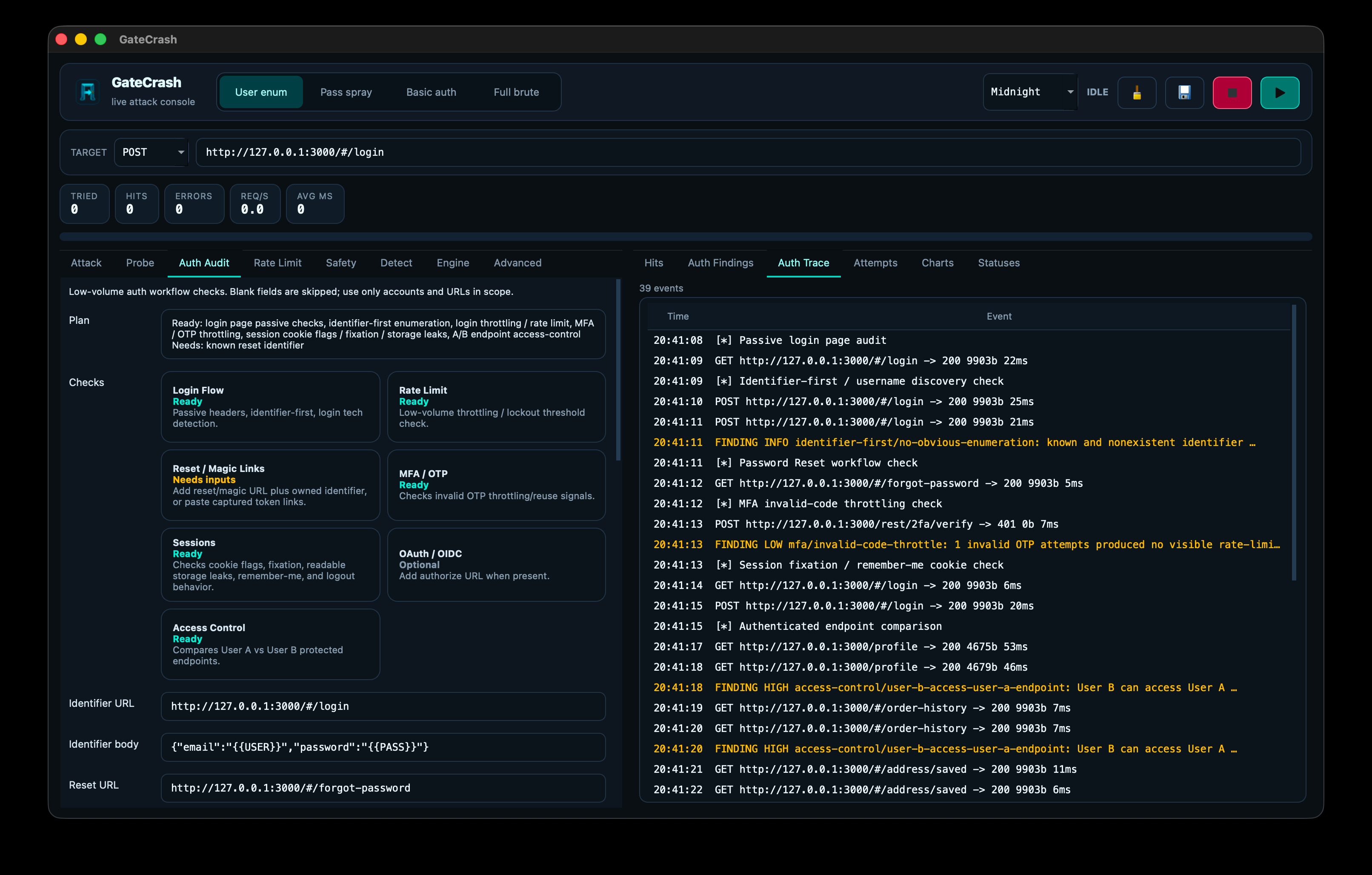The image size is (1372, 875).
Task: Activate Full brute mode
Action: 516,92
